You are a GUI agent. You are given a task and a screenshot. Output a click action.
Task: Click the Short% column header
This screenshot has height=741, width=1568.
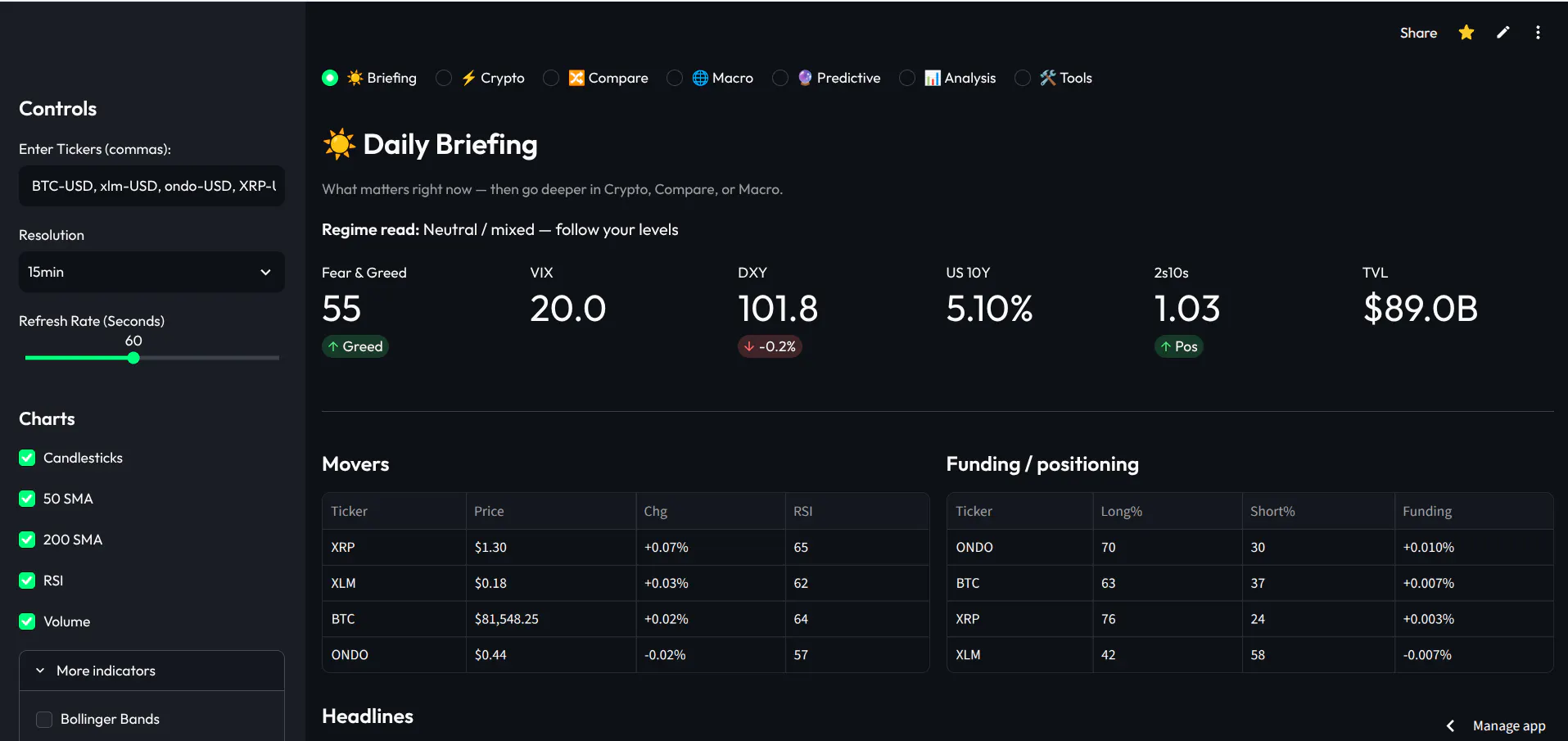[1317, 511]
